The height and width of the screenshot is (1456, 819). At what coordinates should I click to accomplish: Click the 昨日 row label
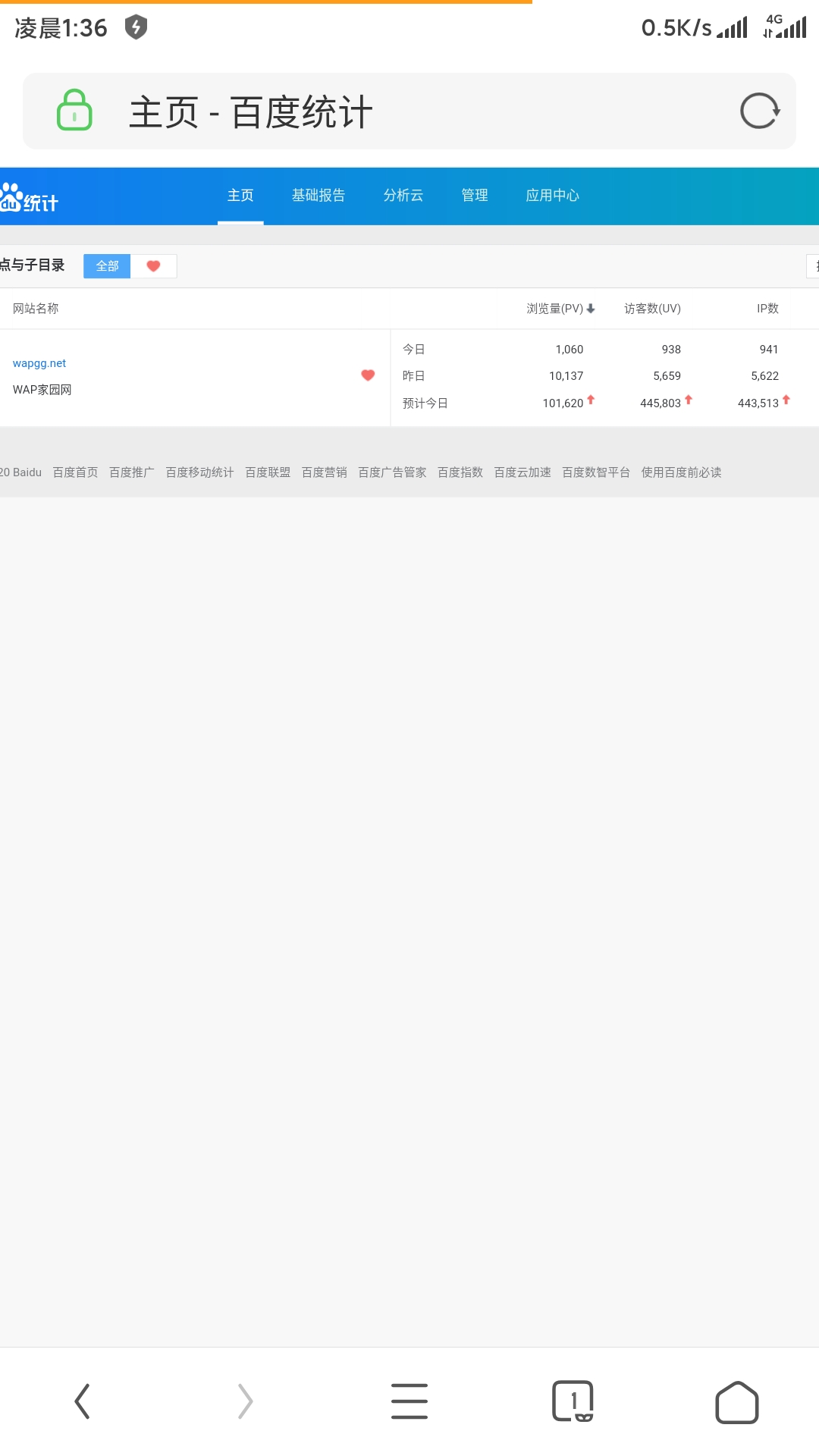[x=414, y=376]
